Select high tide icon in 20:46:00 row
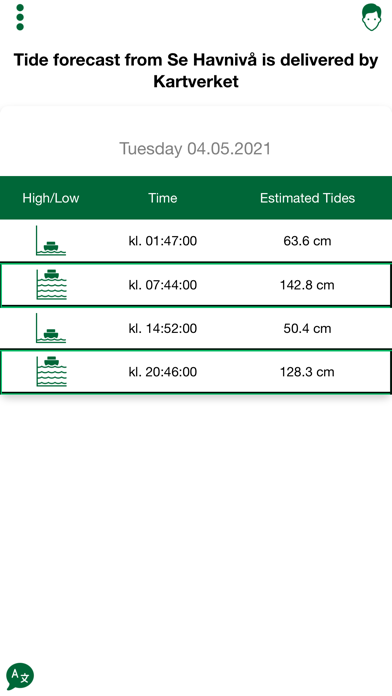Screen dimensions: 392x696 pyautogui.click(x=51, y=372)
